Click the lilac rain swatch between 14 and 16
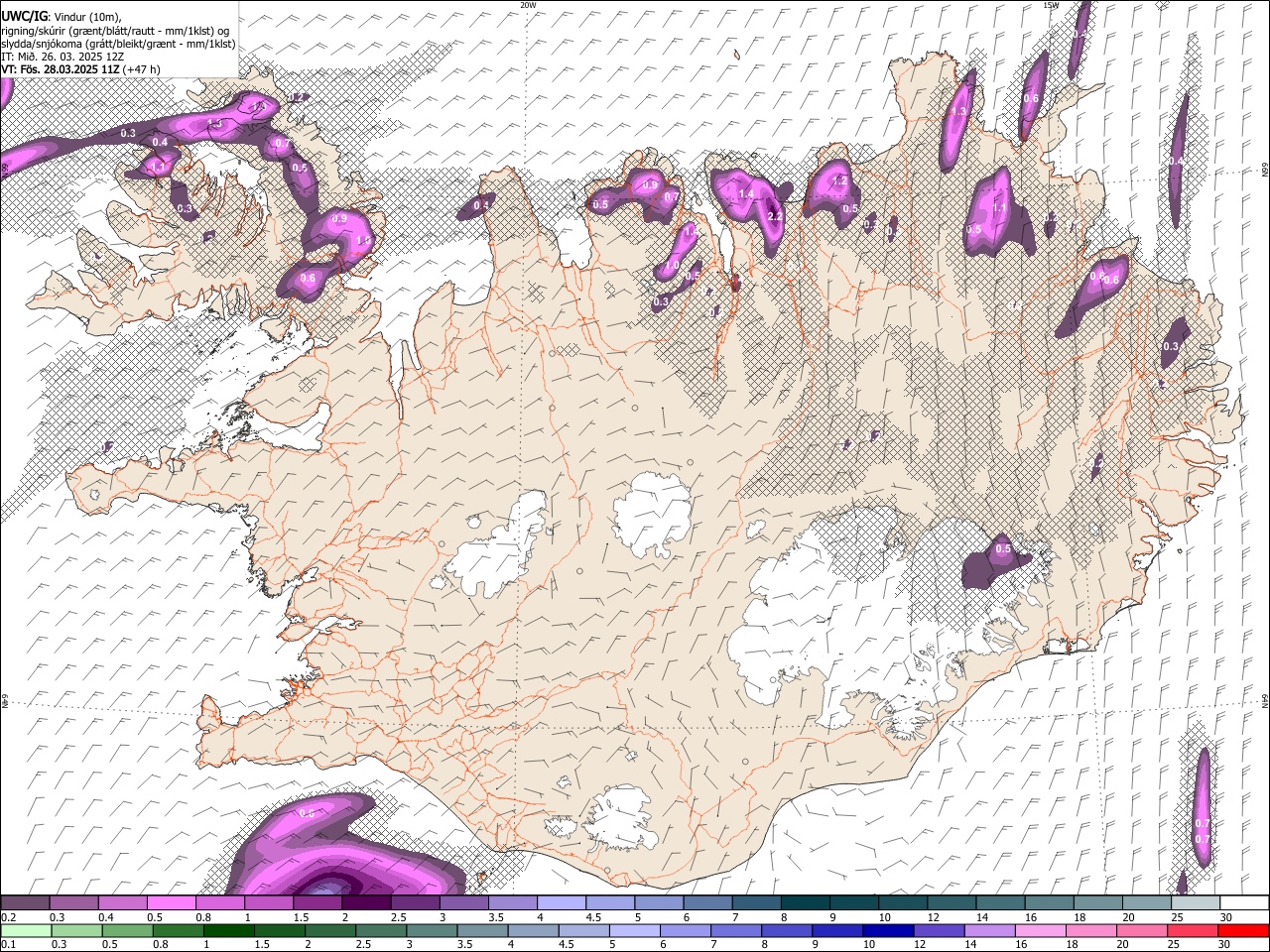The image size is (1270, 952). (988, 930)
